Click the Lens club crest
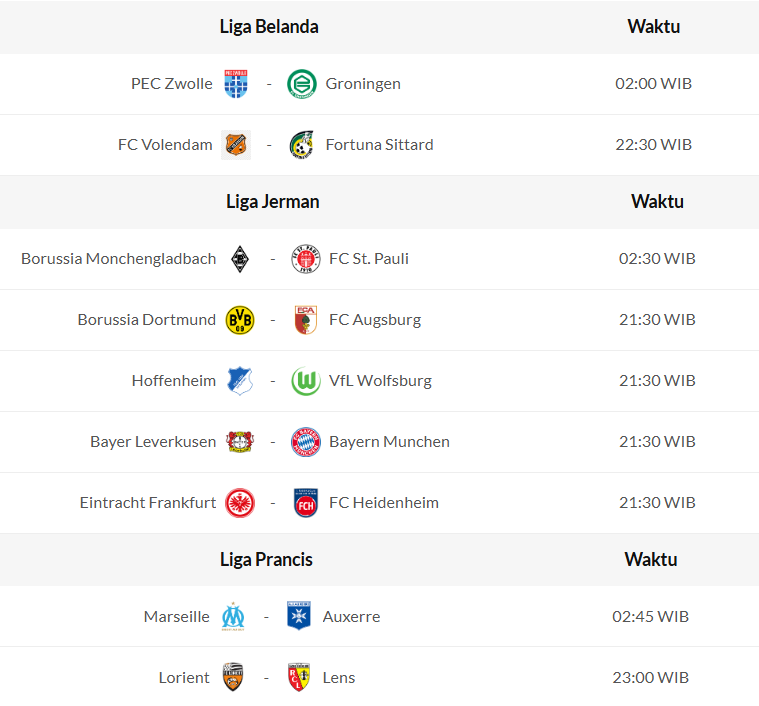Image resolution: width=759 pixels, height=706 pixels. click(299, 678)
